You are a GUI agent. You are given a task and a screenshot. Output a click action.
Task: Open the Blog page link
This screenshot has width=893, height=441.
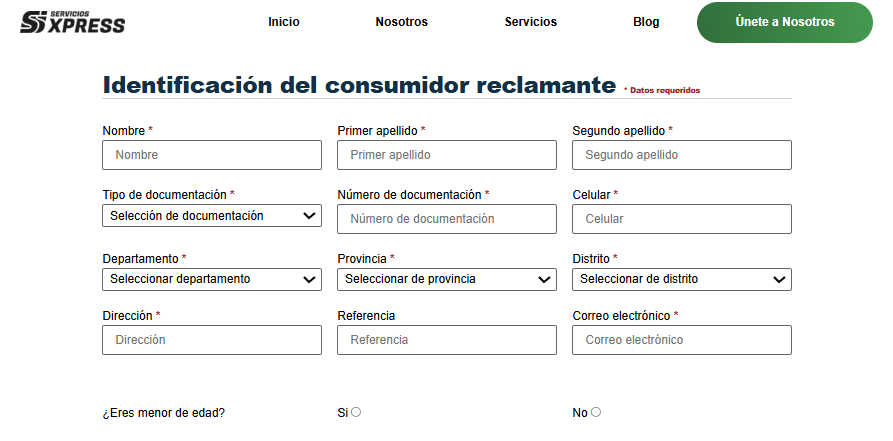click(x=646, y=22)
